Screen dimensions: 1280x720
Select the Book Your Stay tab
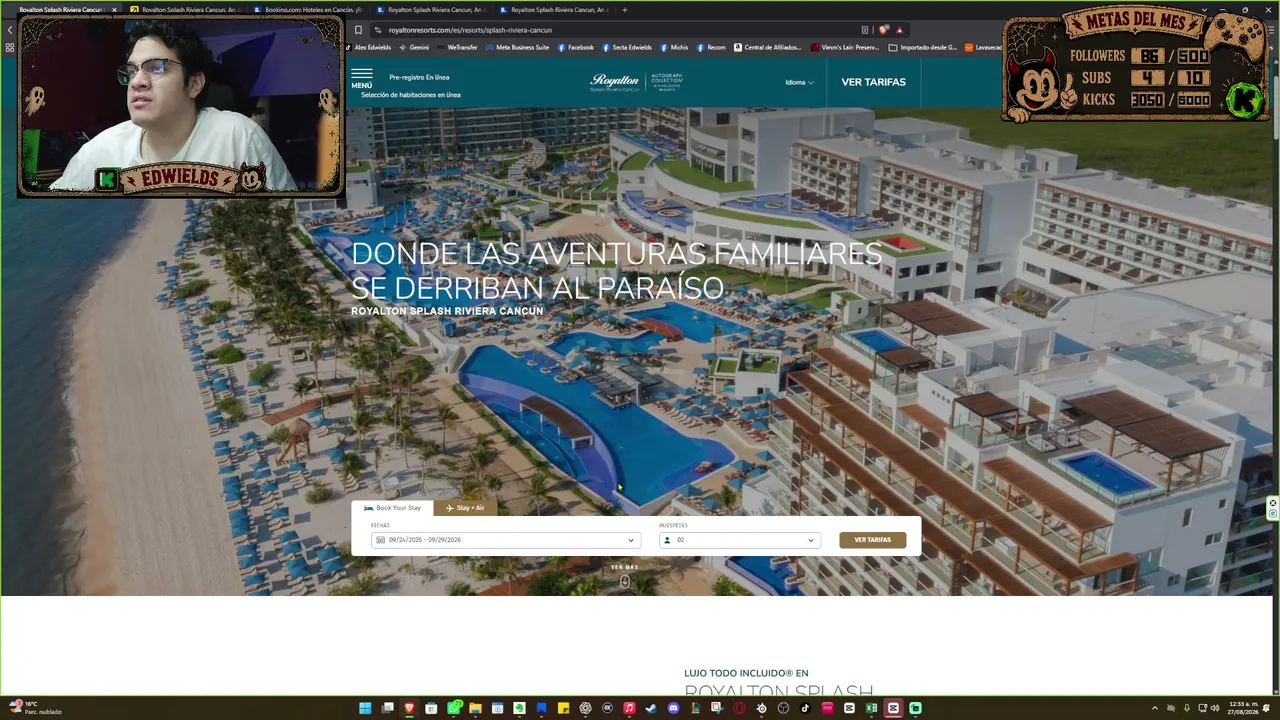click(x=392, y=508)
